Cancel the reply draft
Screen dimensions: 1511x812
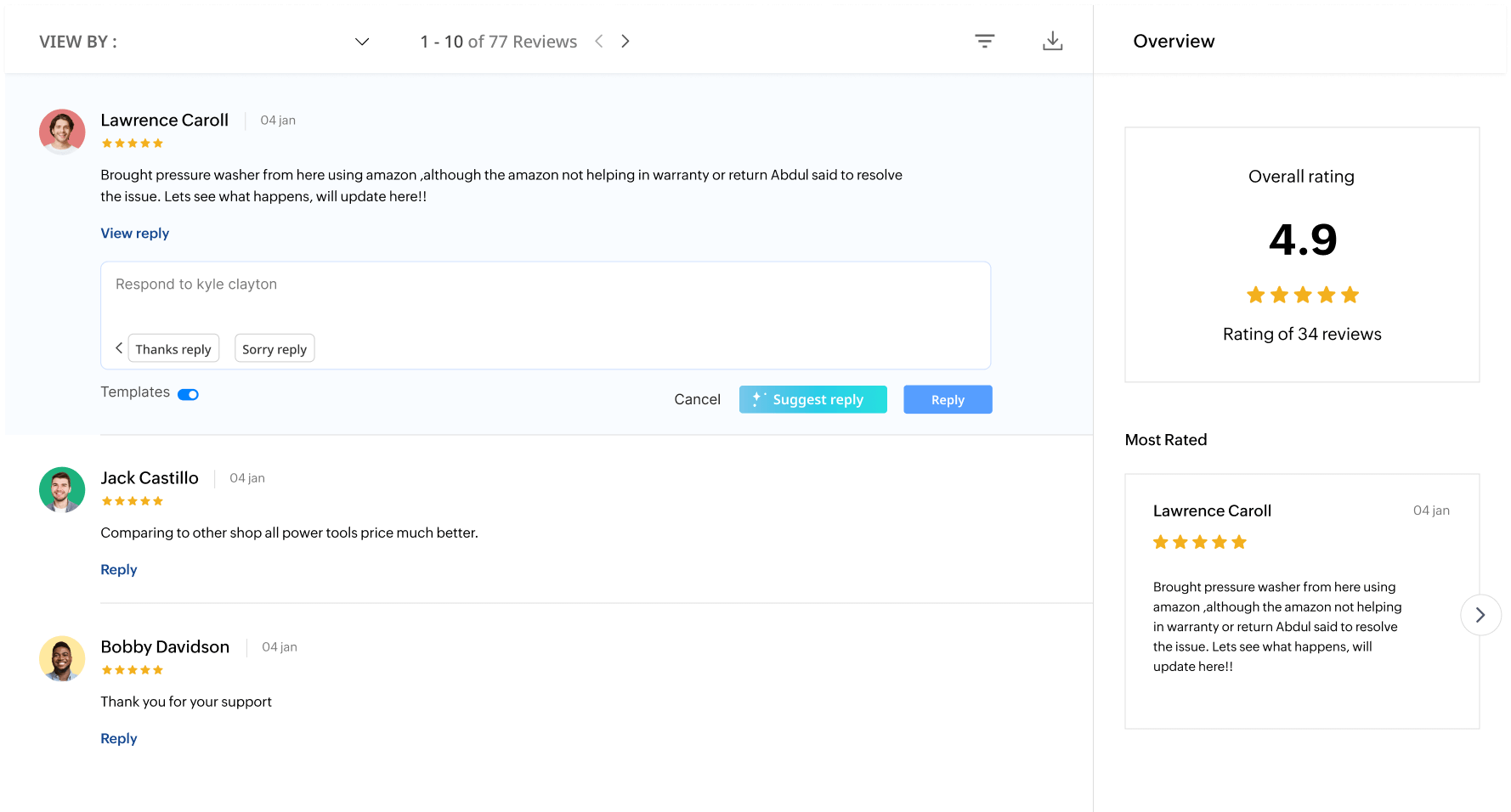[697, 399]
